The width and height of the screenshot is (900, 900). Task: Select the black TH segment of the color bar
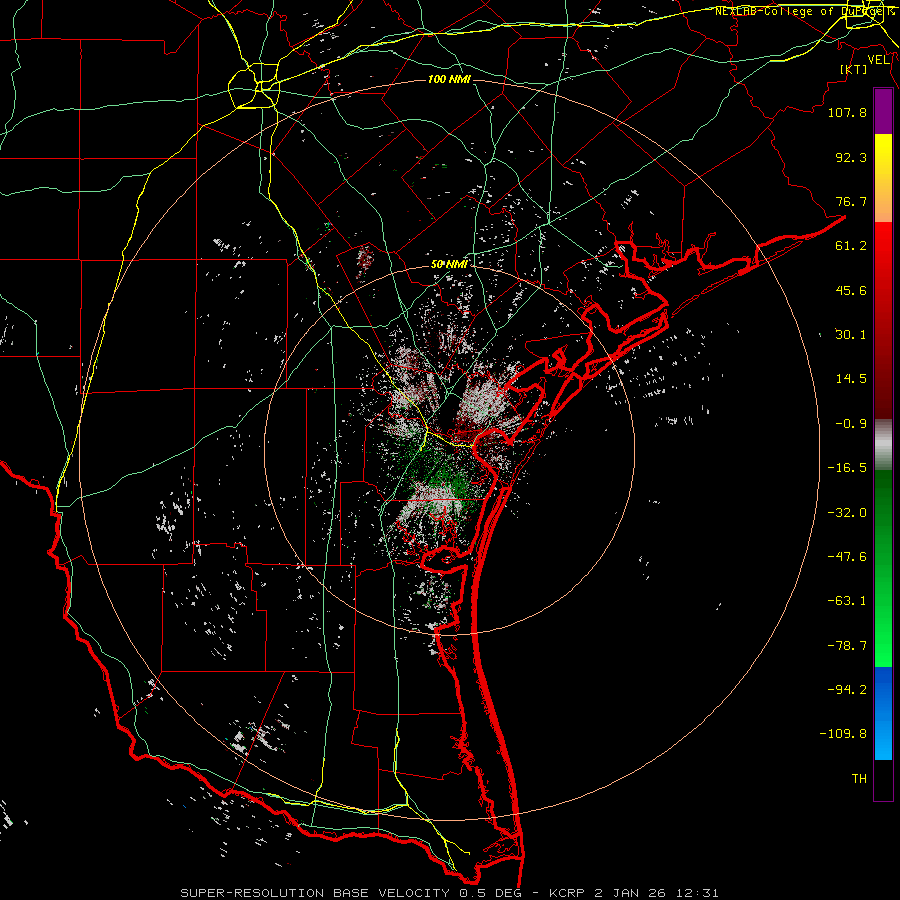pos(883,780)
